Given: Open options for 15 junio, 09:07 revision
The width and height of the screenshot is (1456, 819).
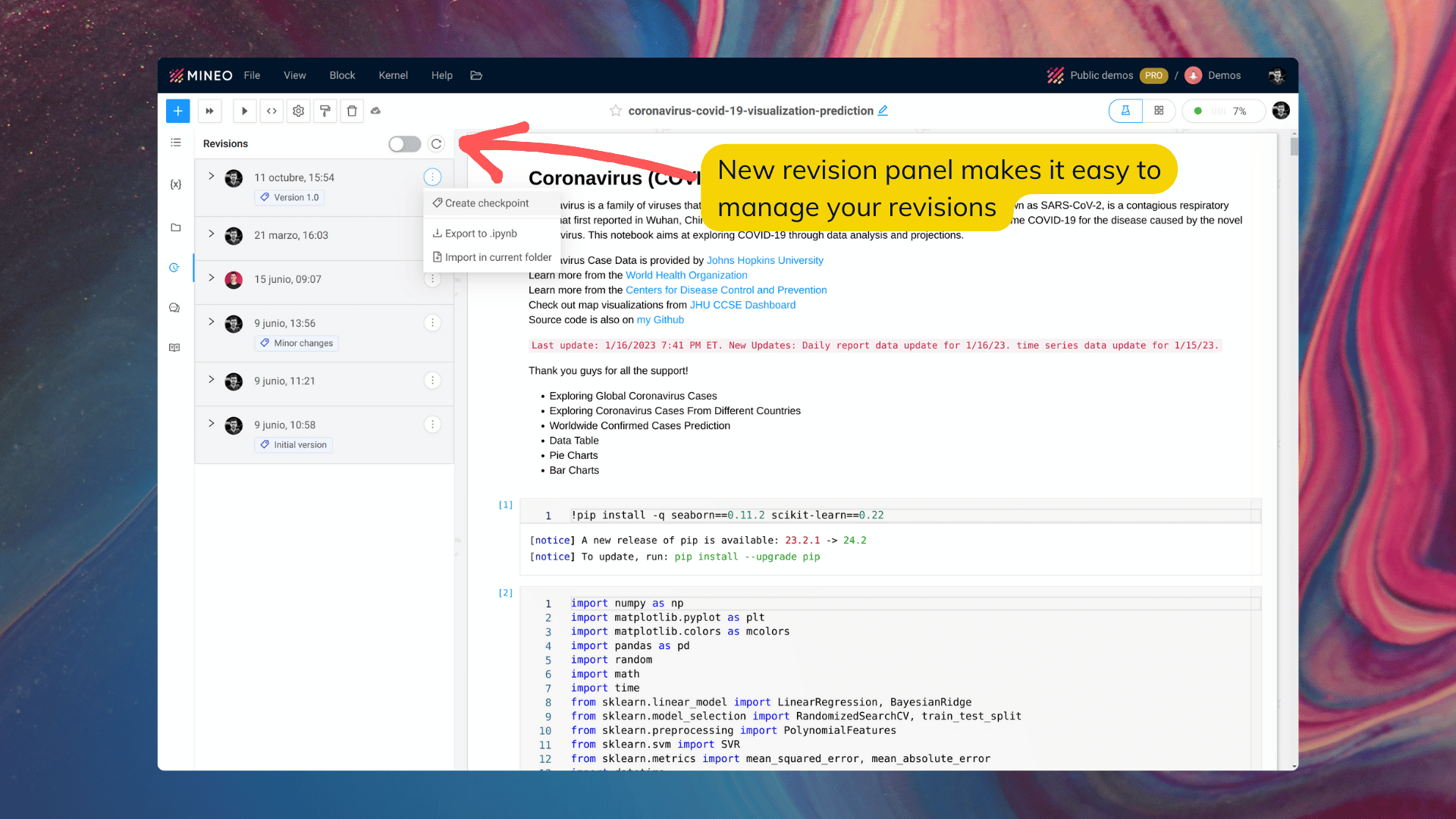Looking at the screenshot, I should [432, 279].
